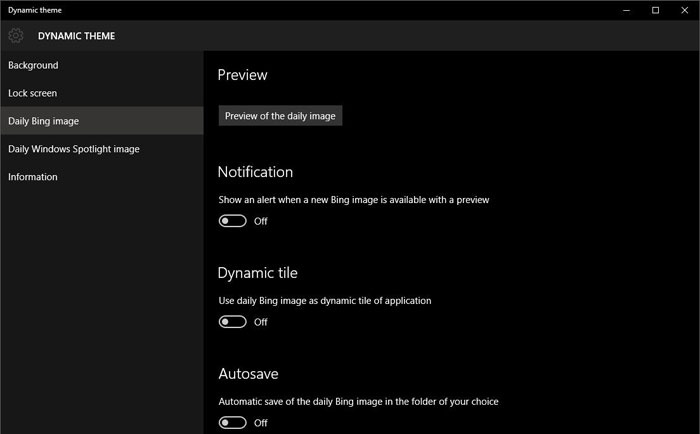Maximize the Dynamic theme window
This screenshot has width=700, height=434.
(x=655, y=10)
